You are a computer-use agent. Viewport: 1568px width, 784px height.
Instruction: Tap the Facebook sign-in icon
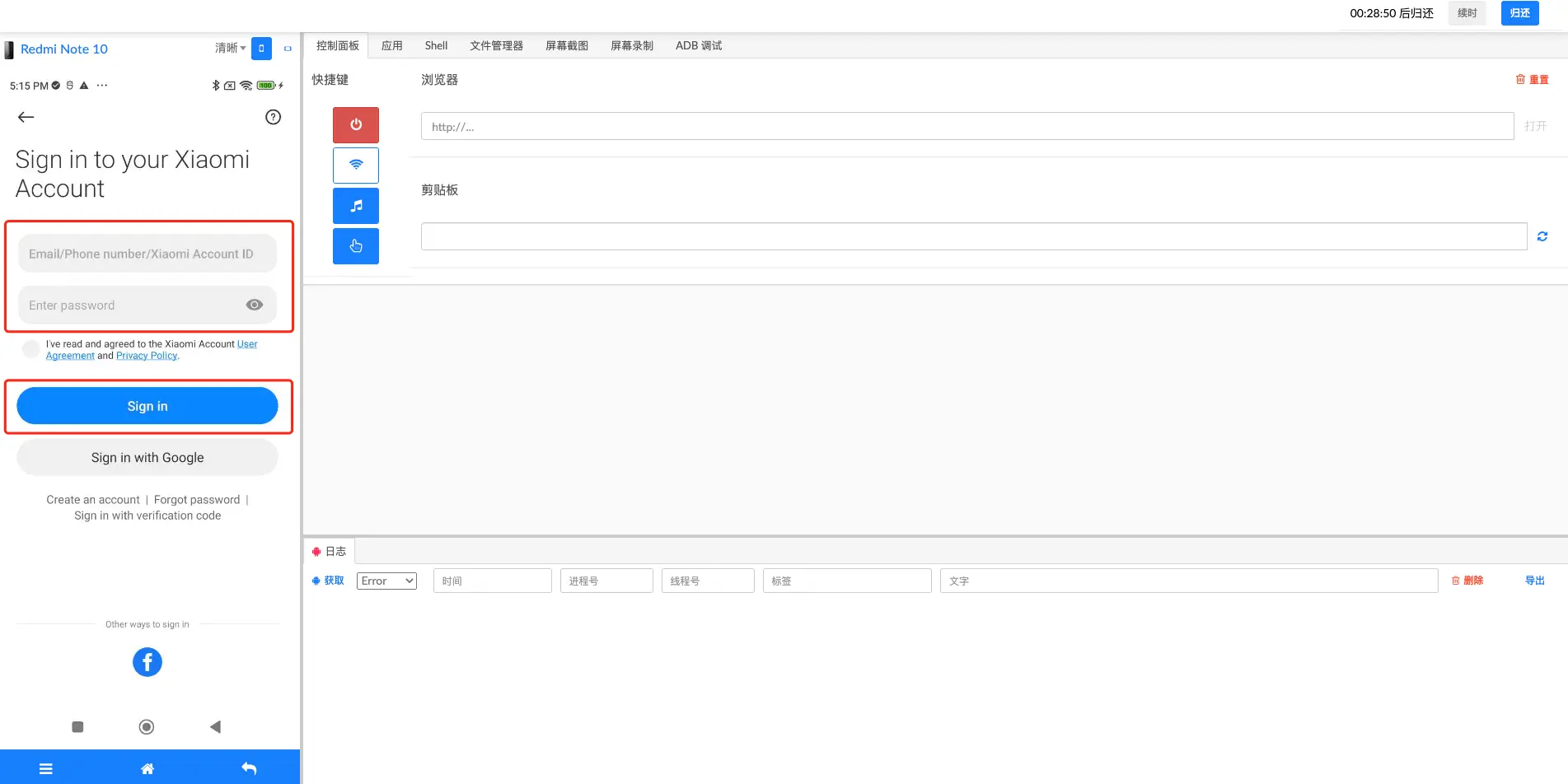click(147, 662)
